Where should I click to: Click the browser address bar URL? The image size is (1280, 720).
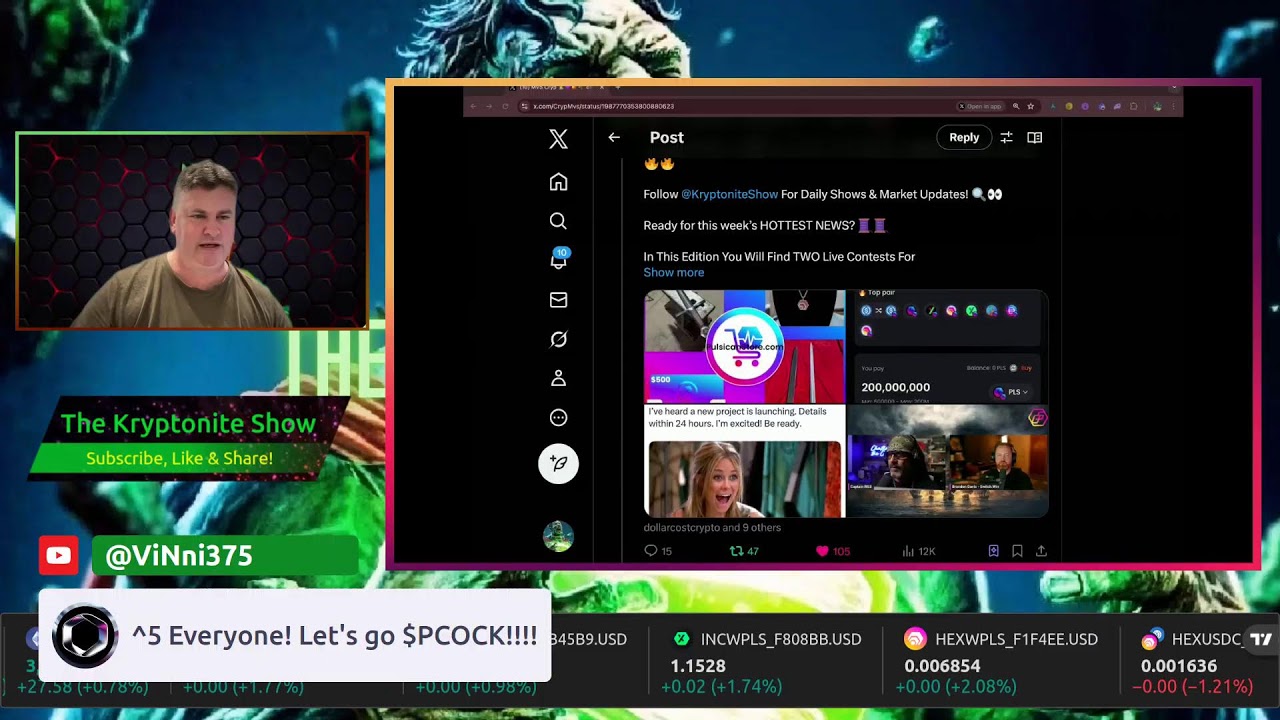click(x=603, y=106)
